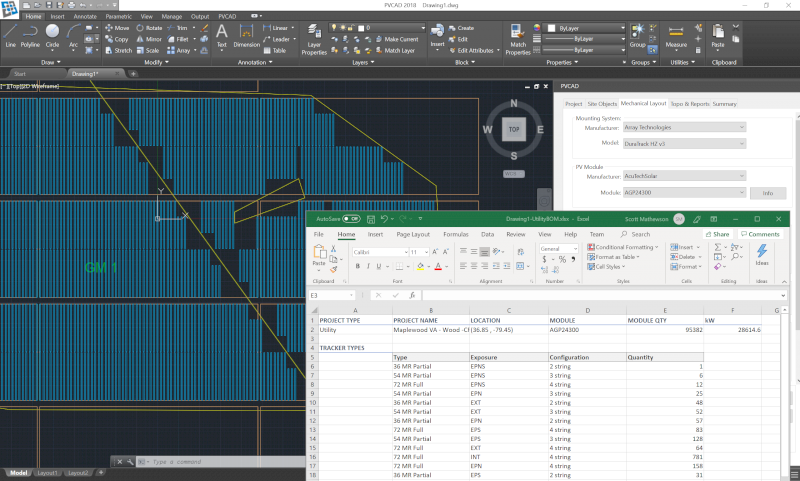This screenshot has width=800, height=481.
Task: Click TOP face on the ViewCube
Action: pos(514,129)
